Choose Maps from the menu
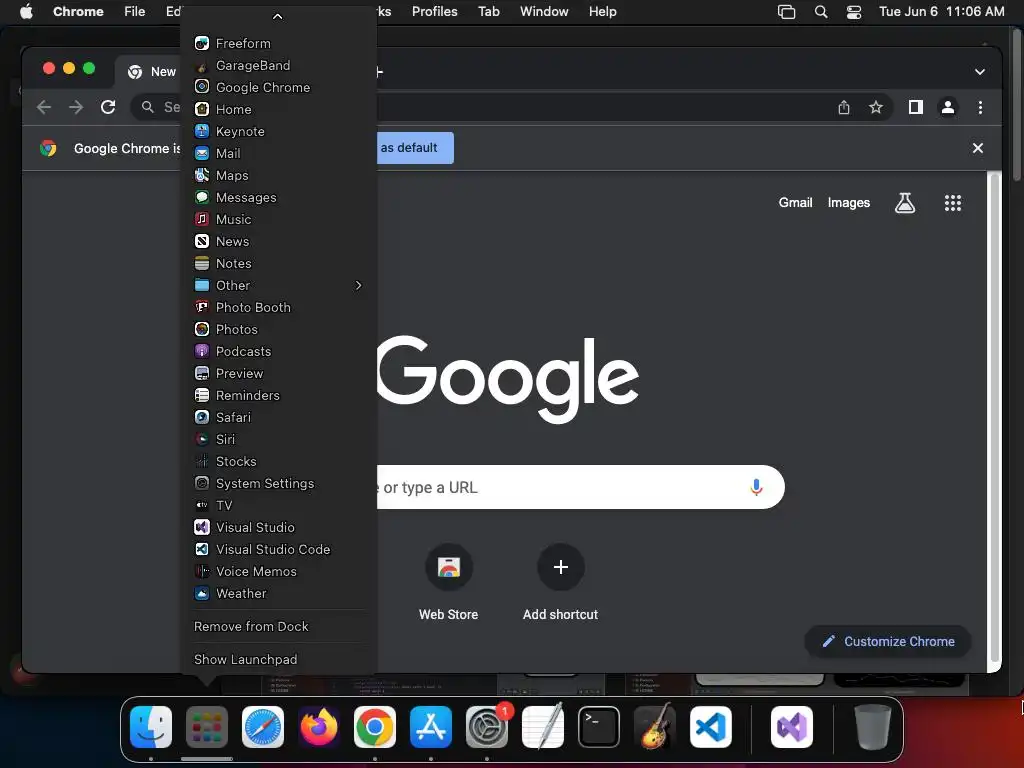1024x768 pixels. (x=278, y=176)
